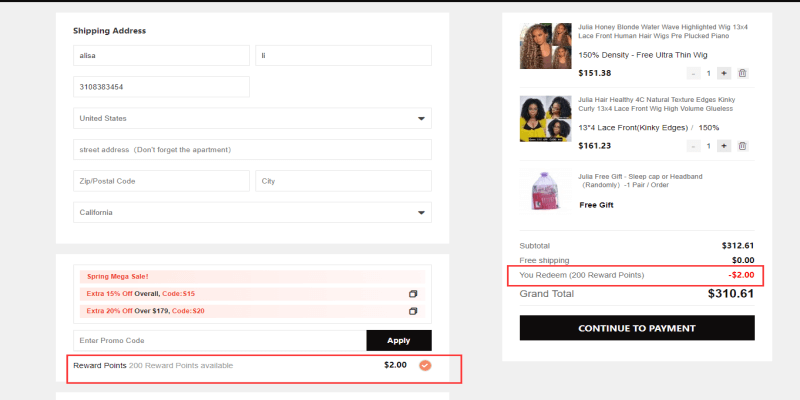The image size is (800, 400).
Task: Remove the Kinky Curly Lace Front wig
Action: [742, 146]
